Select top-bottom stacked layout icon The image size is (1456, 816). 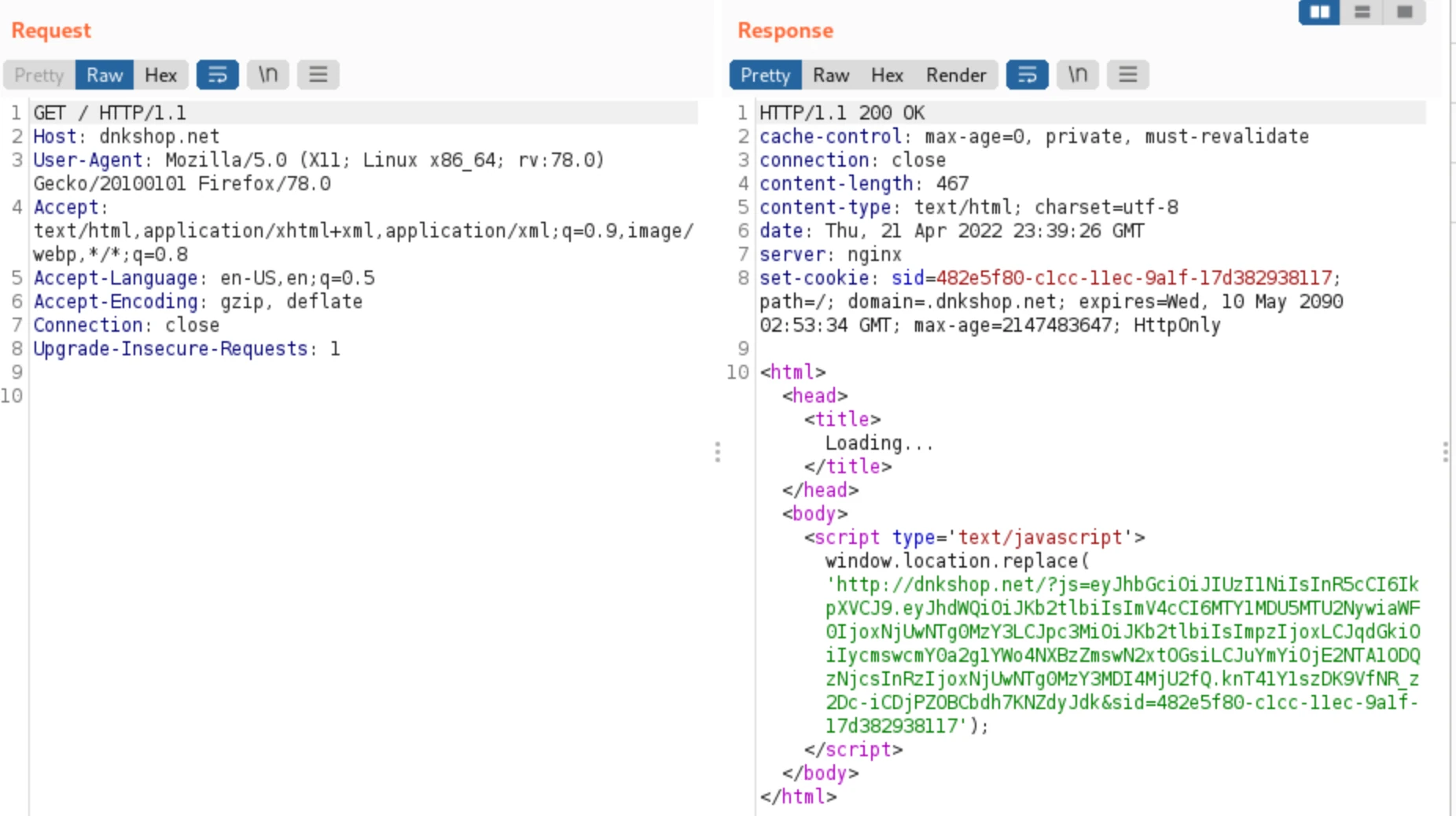coord(1362,12)
